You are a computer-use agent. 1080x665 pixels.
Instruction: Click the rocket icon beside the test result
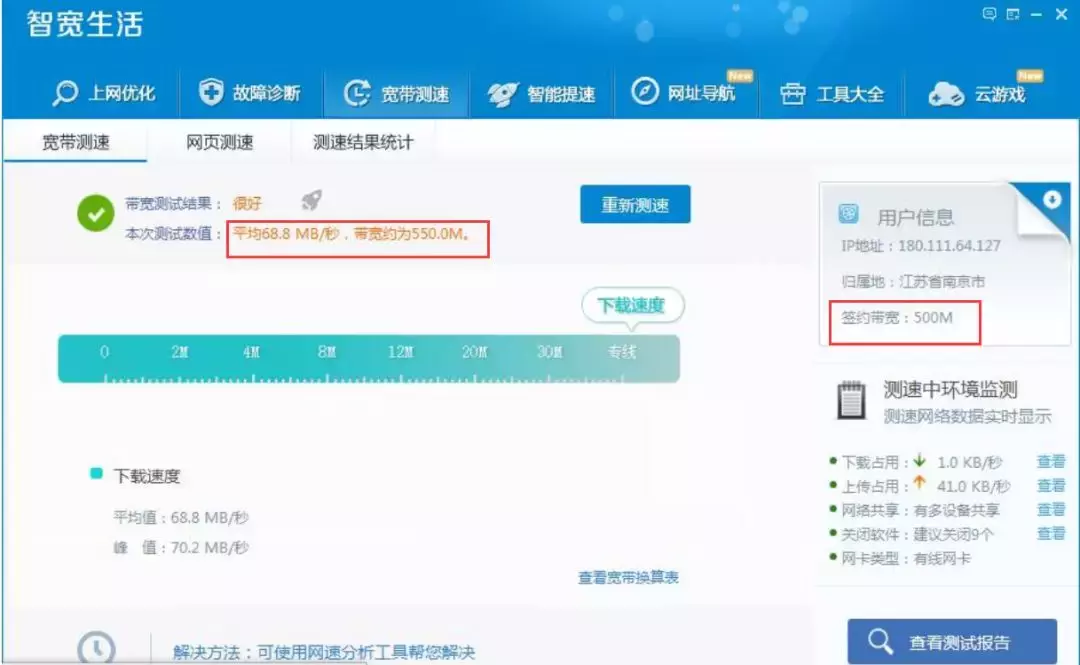pyautogui.click(x=310, y=200)
